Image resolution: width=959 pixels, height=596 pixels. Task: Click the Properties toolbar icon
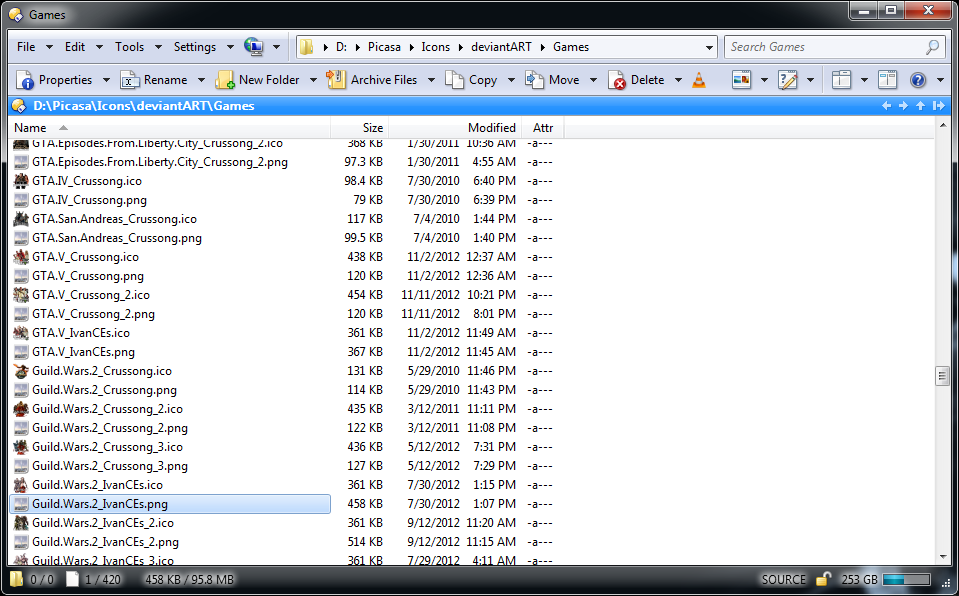click(x=25, y=80)
